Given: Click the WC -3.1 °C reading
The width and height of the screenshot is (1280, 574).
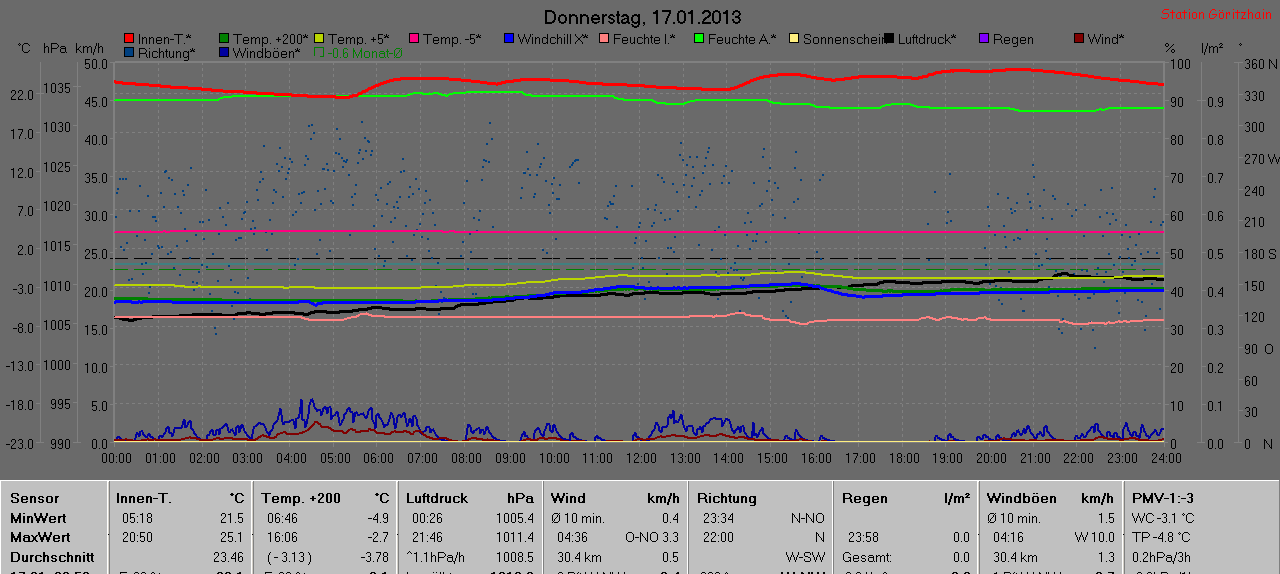Looking at the screenshot, I should [x=1163, y=518].
